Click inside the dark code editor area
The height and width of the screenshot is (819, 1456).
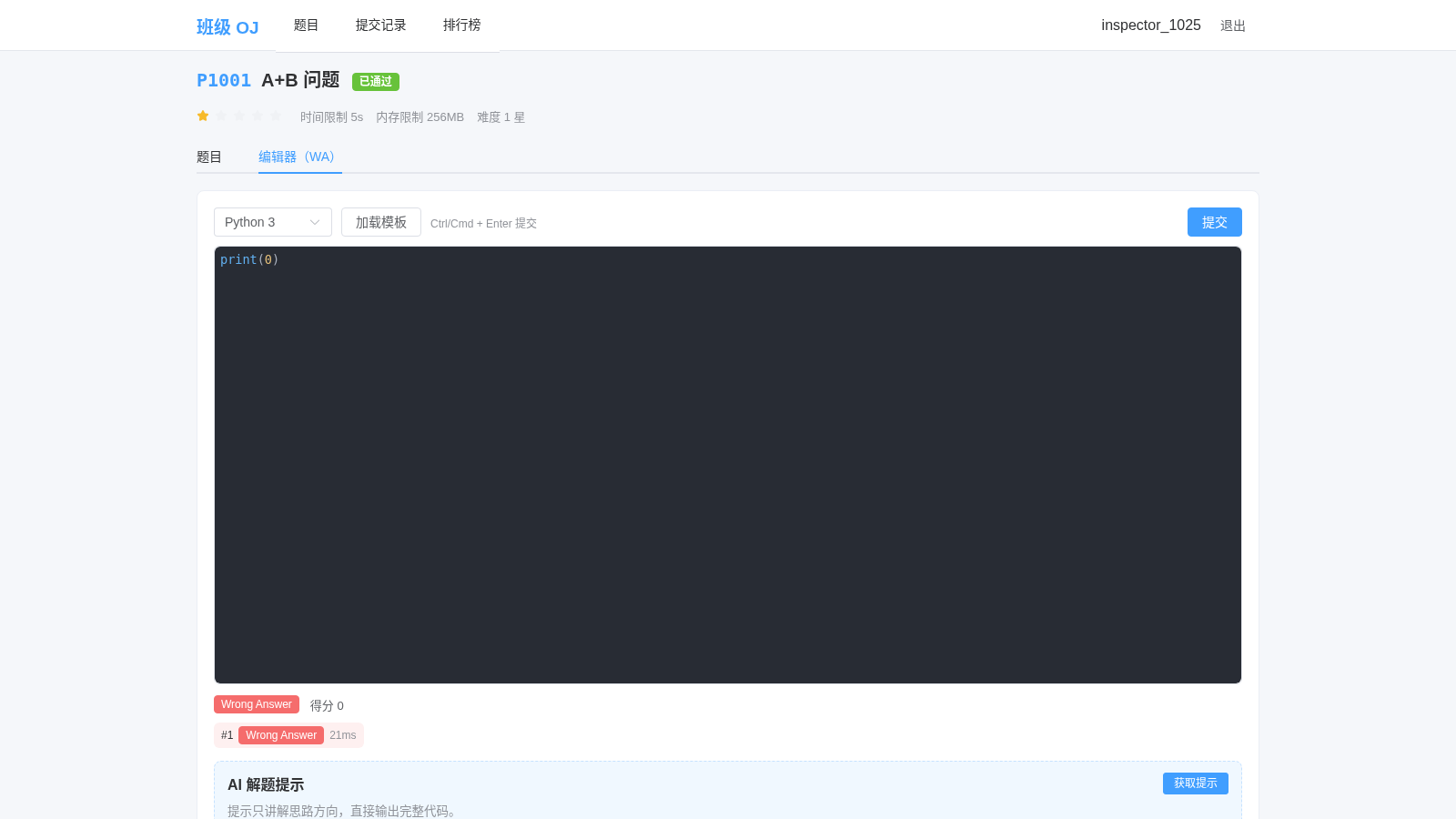[728, 465]
